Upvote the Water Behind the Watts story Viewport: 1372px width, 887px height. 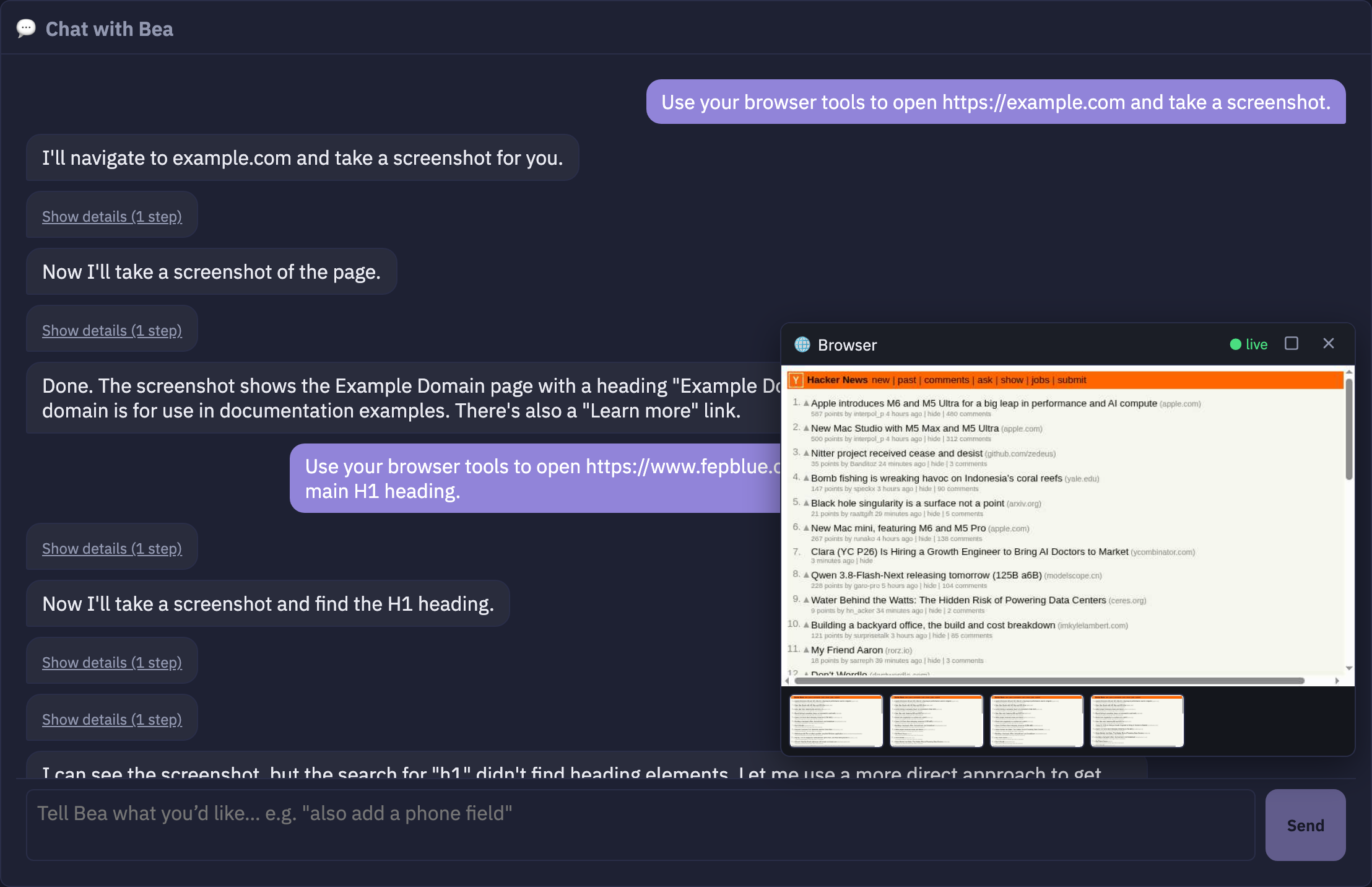pos(806,600)
